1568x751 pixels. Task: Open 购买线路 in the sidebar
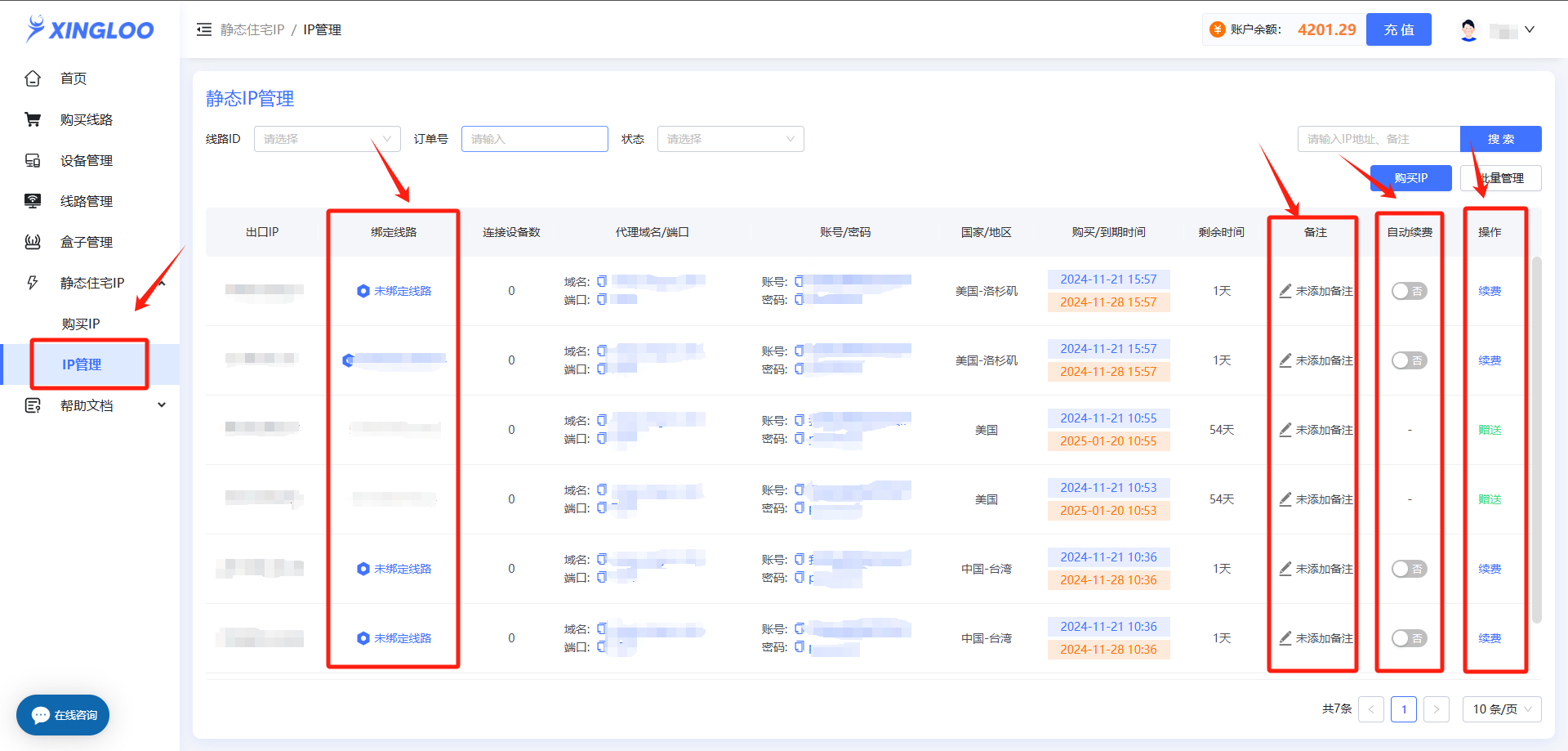pyautogui.click(x=87, y=119)
